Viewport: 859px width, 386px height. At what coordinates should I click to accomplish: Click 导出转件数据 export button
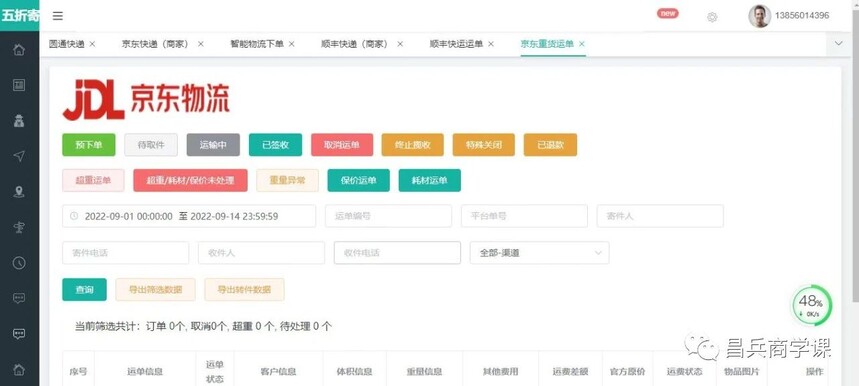(244, 290)
